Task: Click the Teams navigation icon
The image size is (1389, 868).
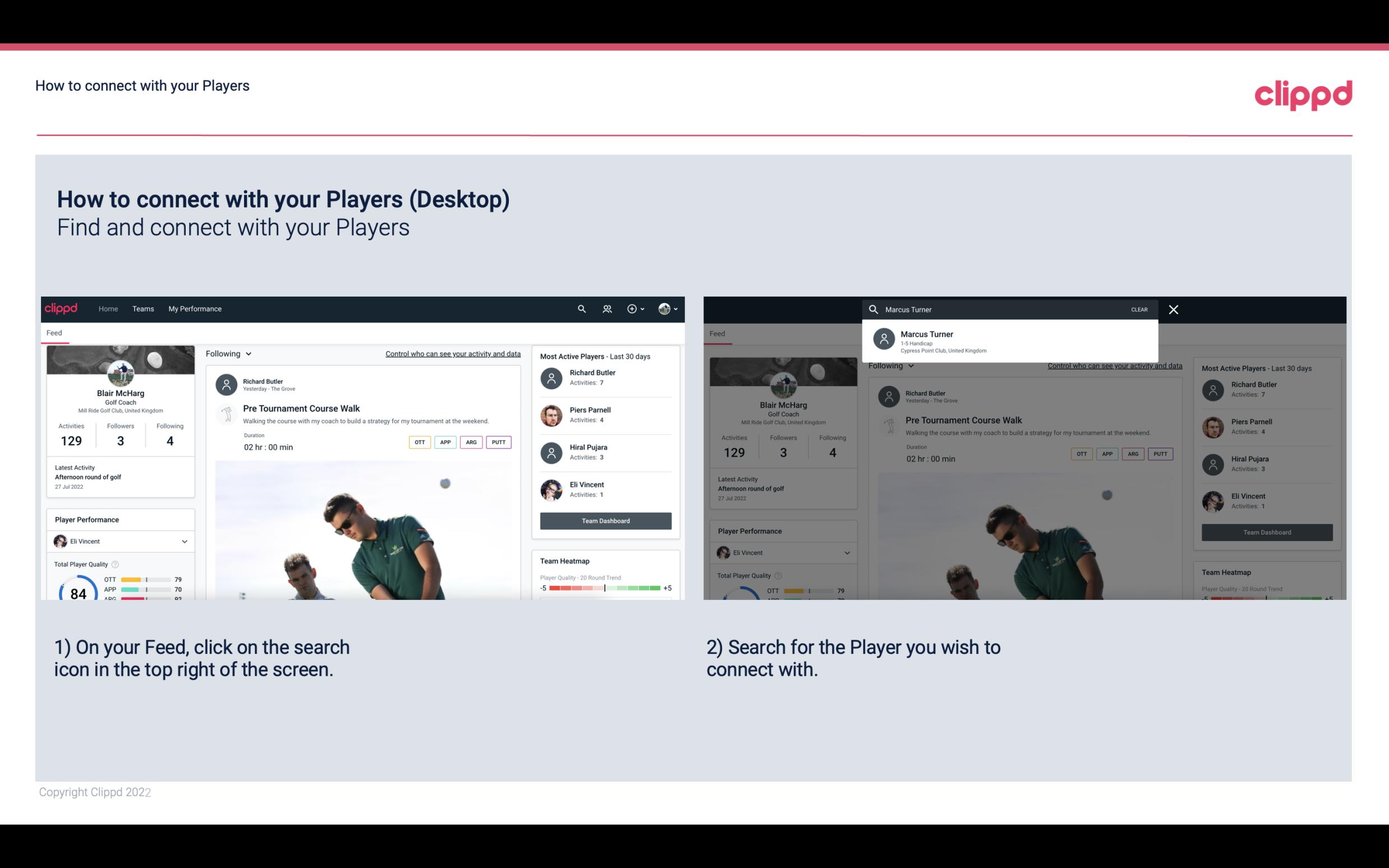Action: coord(143,308)
